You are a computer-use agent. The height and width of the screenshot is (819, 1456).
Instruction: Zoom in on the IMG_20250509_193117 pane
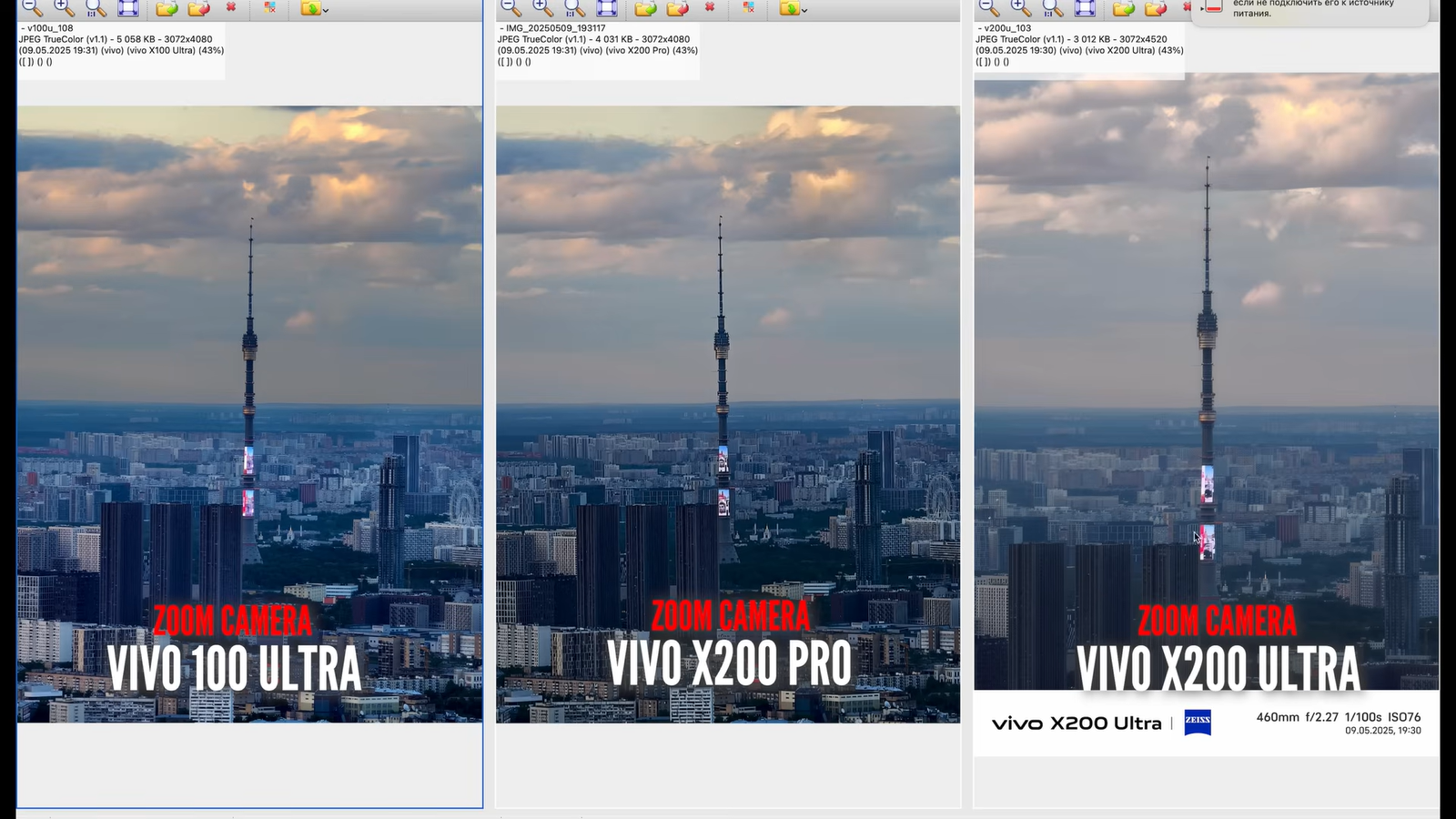[x=542, y=8]
